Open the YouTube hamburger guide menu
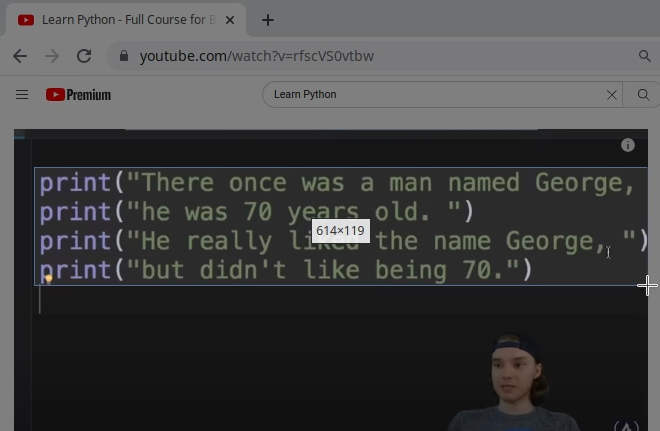 [22, 95]
